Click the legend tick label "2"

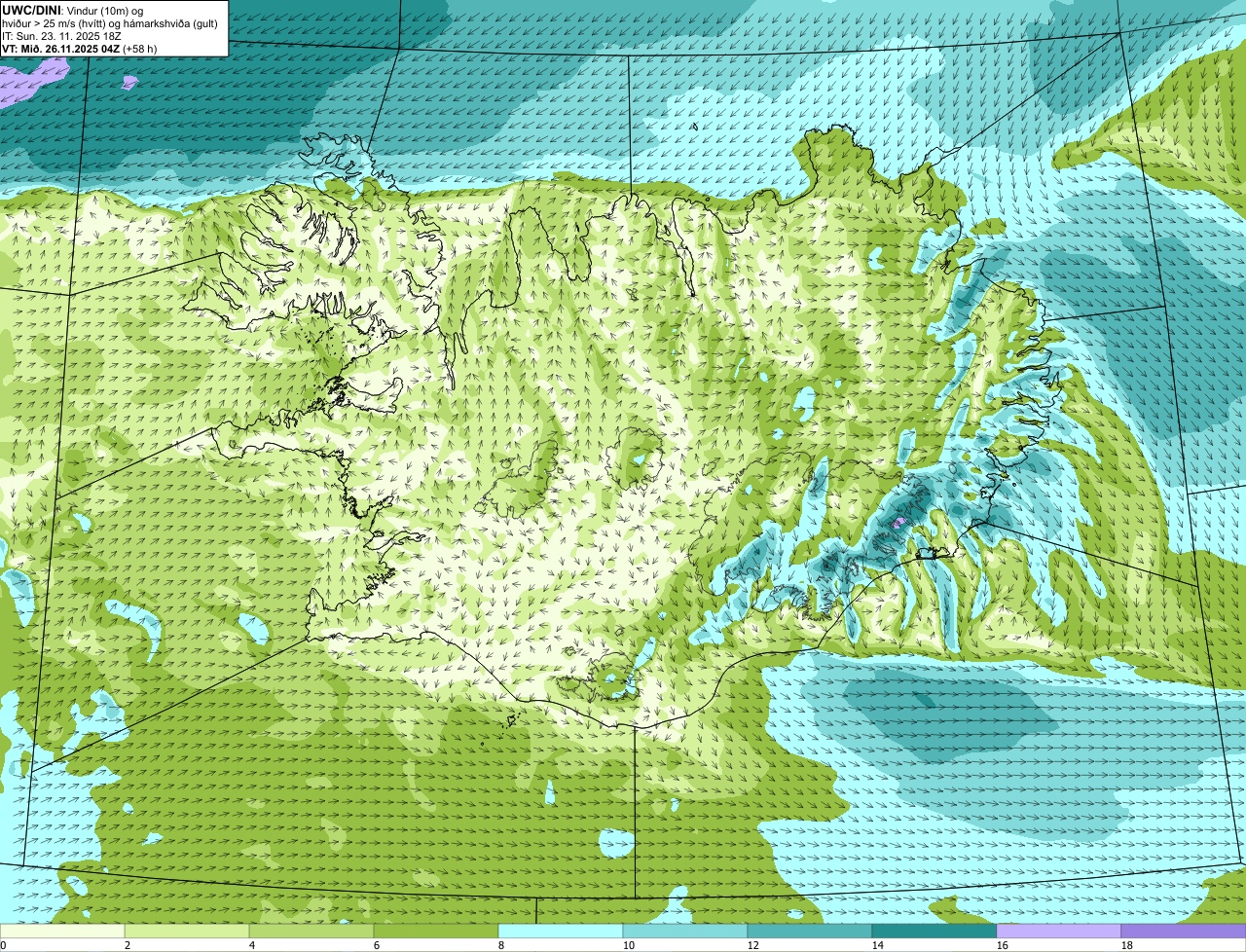coord(128,945)
